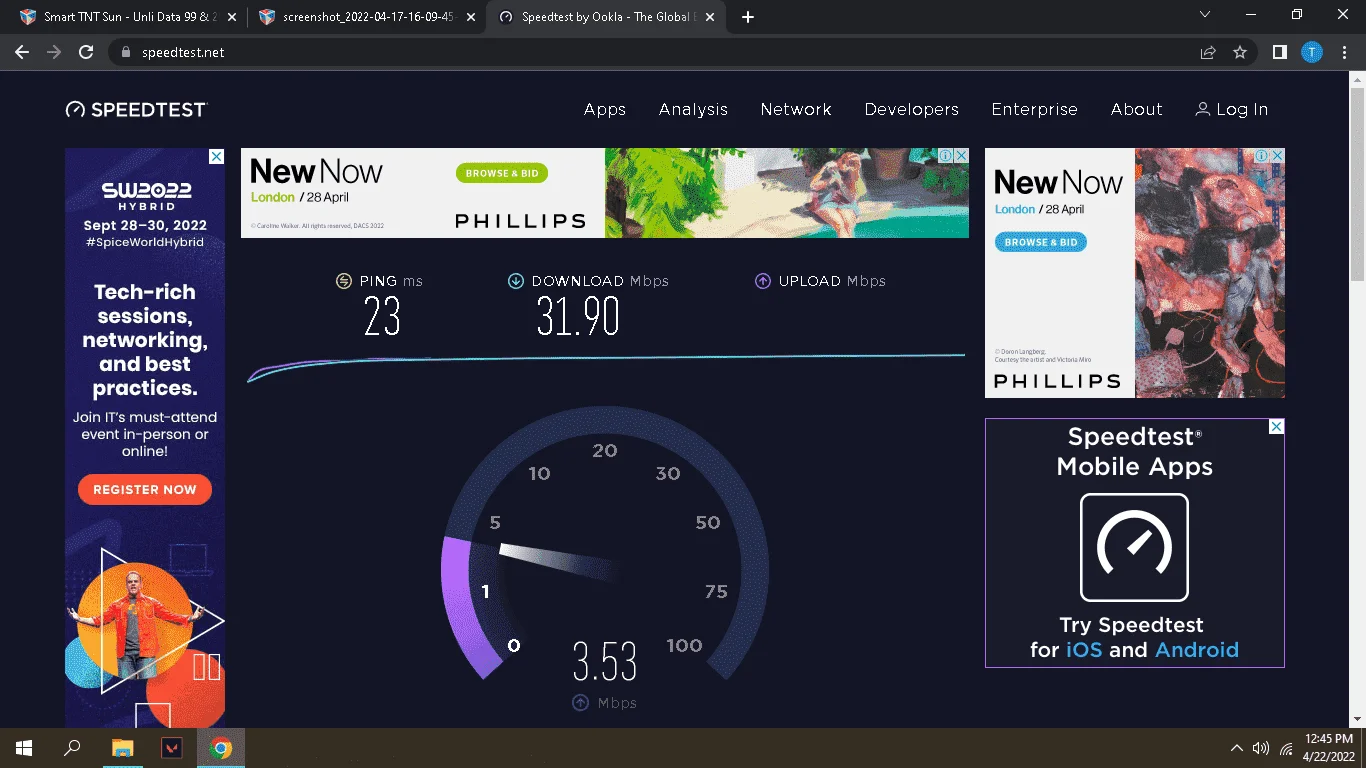
Task: Click the Speedtest logo
Action: 136,109
